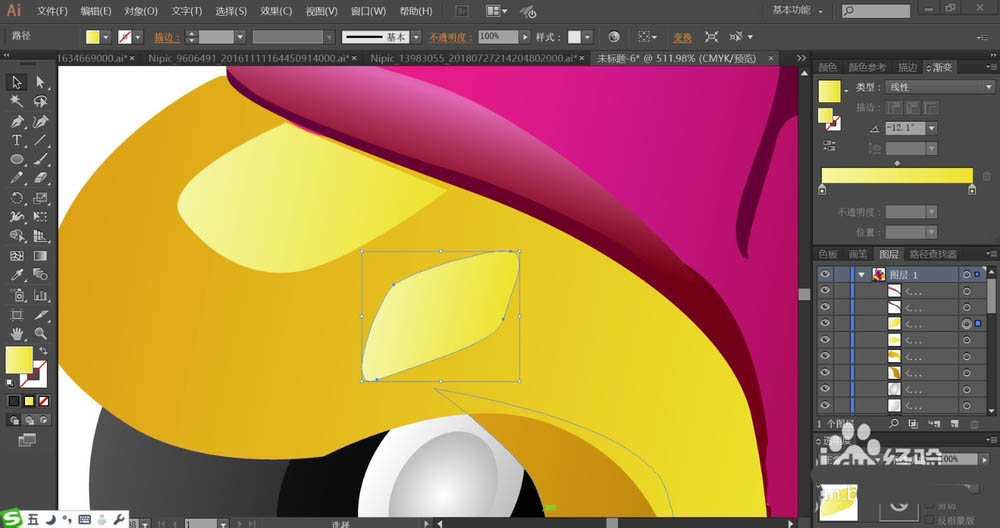
Task: Select the Selection tool (black arrow)
Action: (17, 82)
